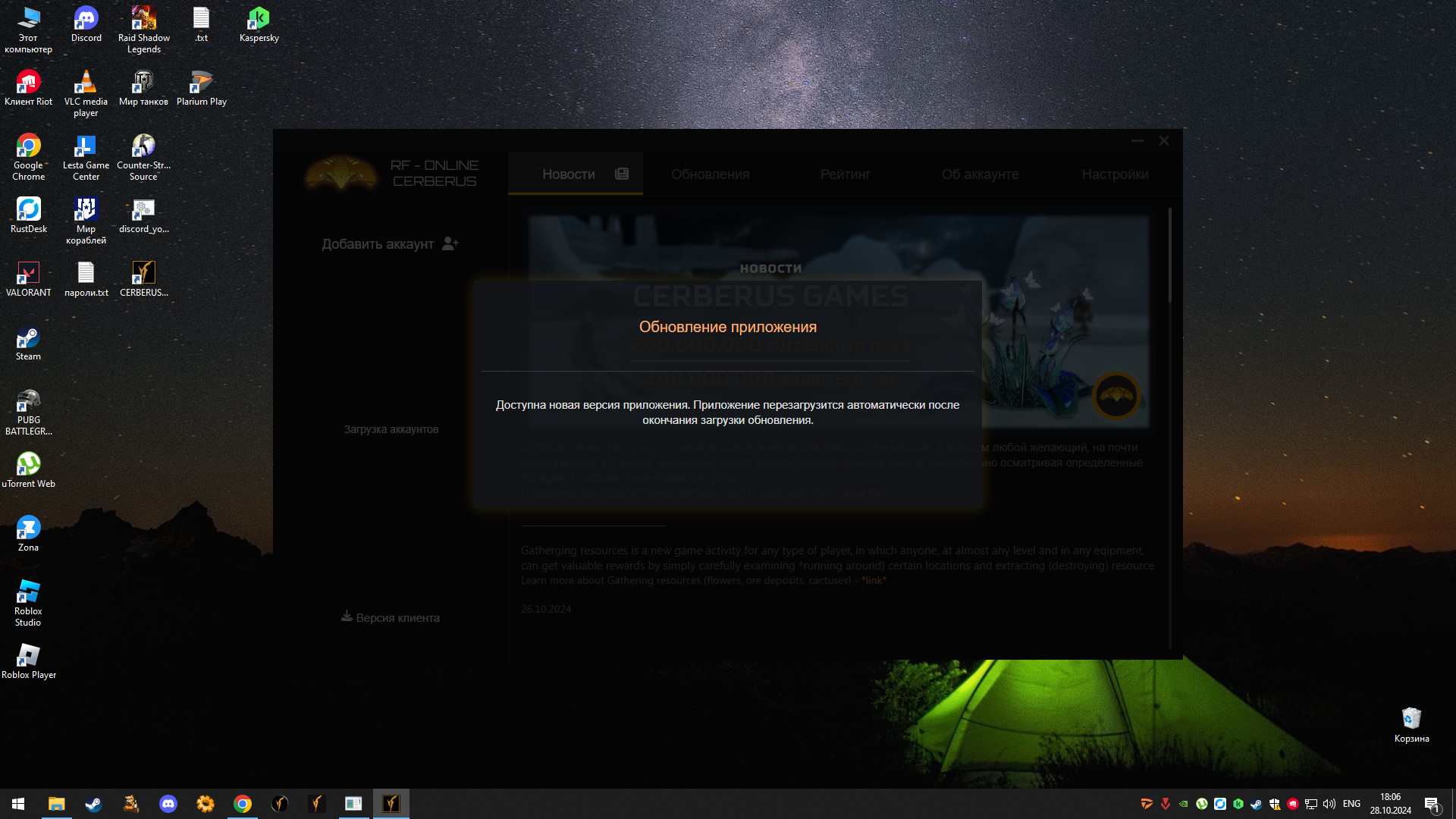Click the news banner image
The height and width of the screenshot is (819, 1456).
point(839,322)
